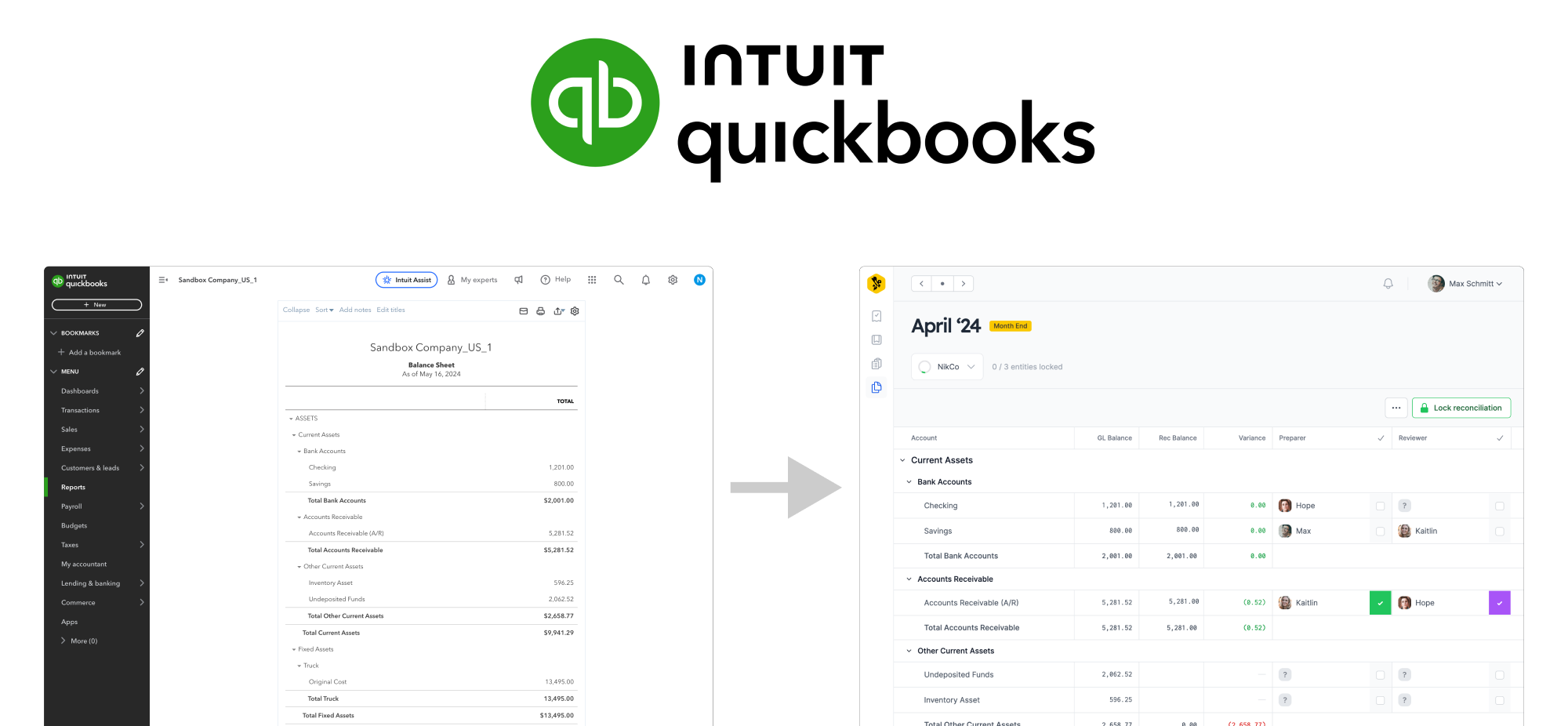Open the blue N profile avatar
This screenshot has height=726, width=1568.
pos(699,280)
